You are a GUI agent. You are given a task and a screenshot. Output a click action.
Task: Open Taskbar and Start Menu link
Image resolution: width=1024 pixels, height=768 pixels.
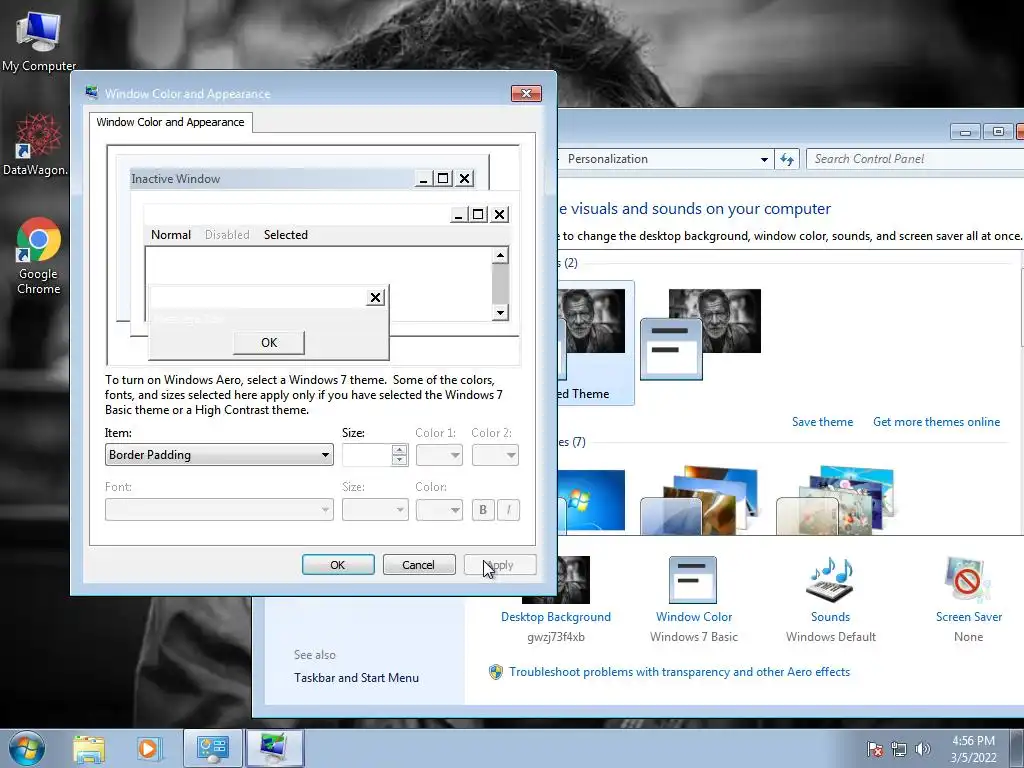(x=357, y=678)
